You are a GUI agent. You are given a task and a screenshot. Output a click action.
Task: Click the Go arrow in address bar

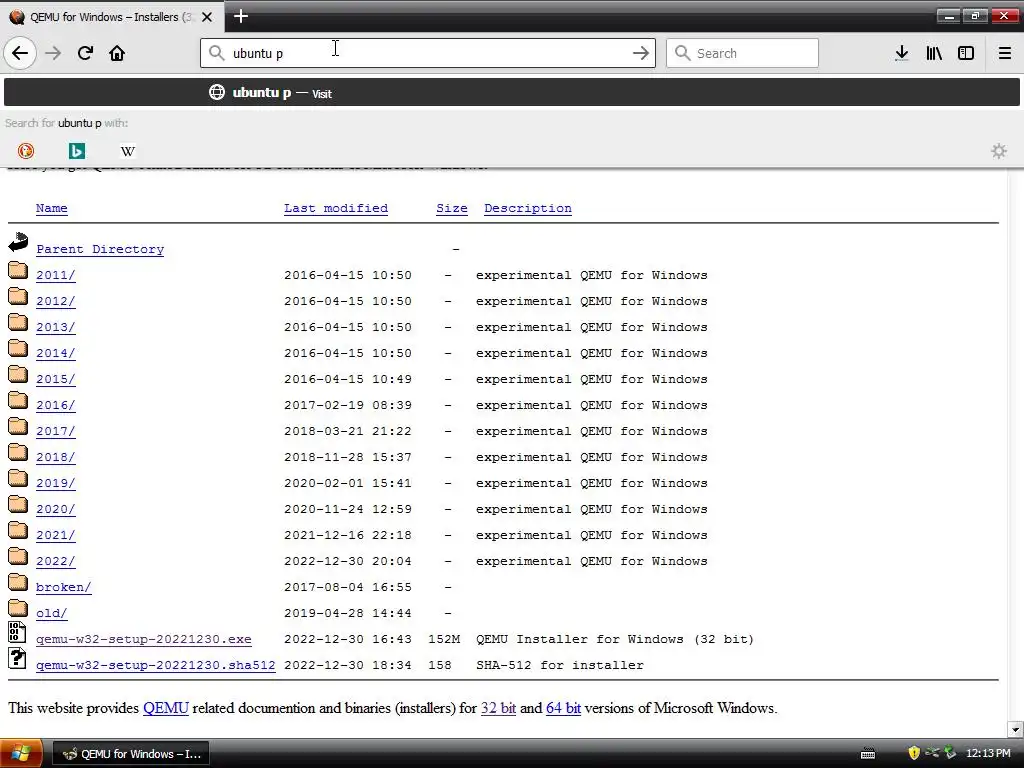tap(641, 53)
